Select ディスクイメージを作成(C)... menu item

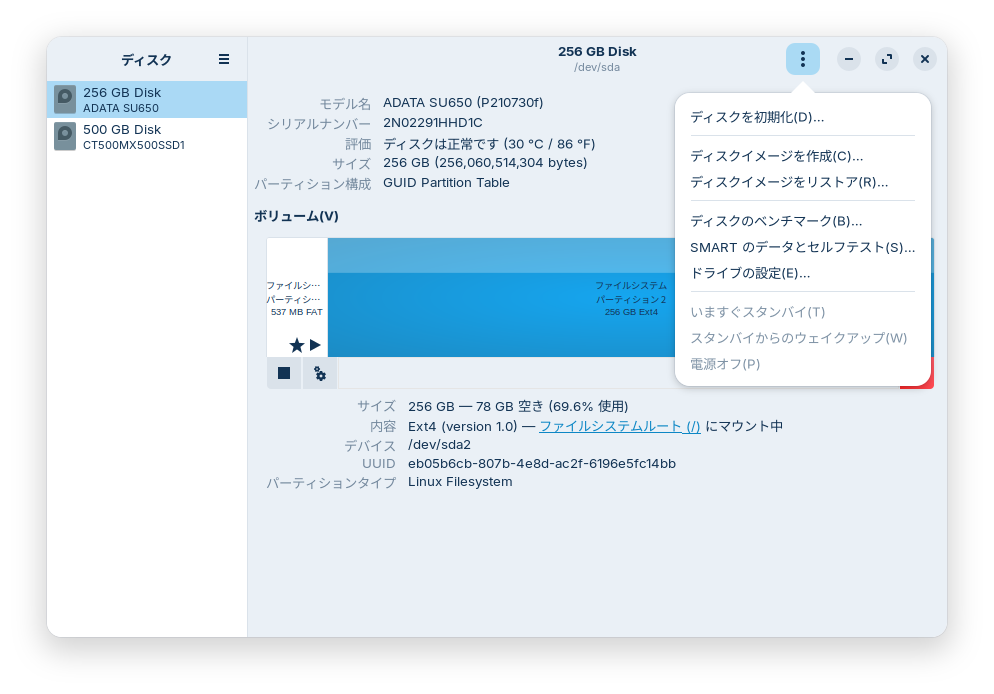pyautogui.click(x=776, y=156)
